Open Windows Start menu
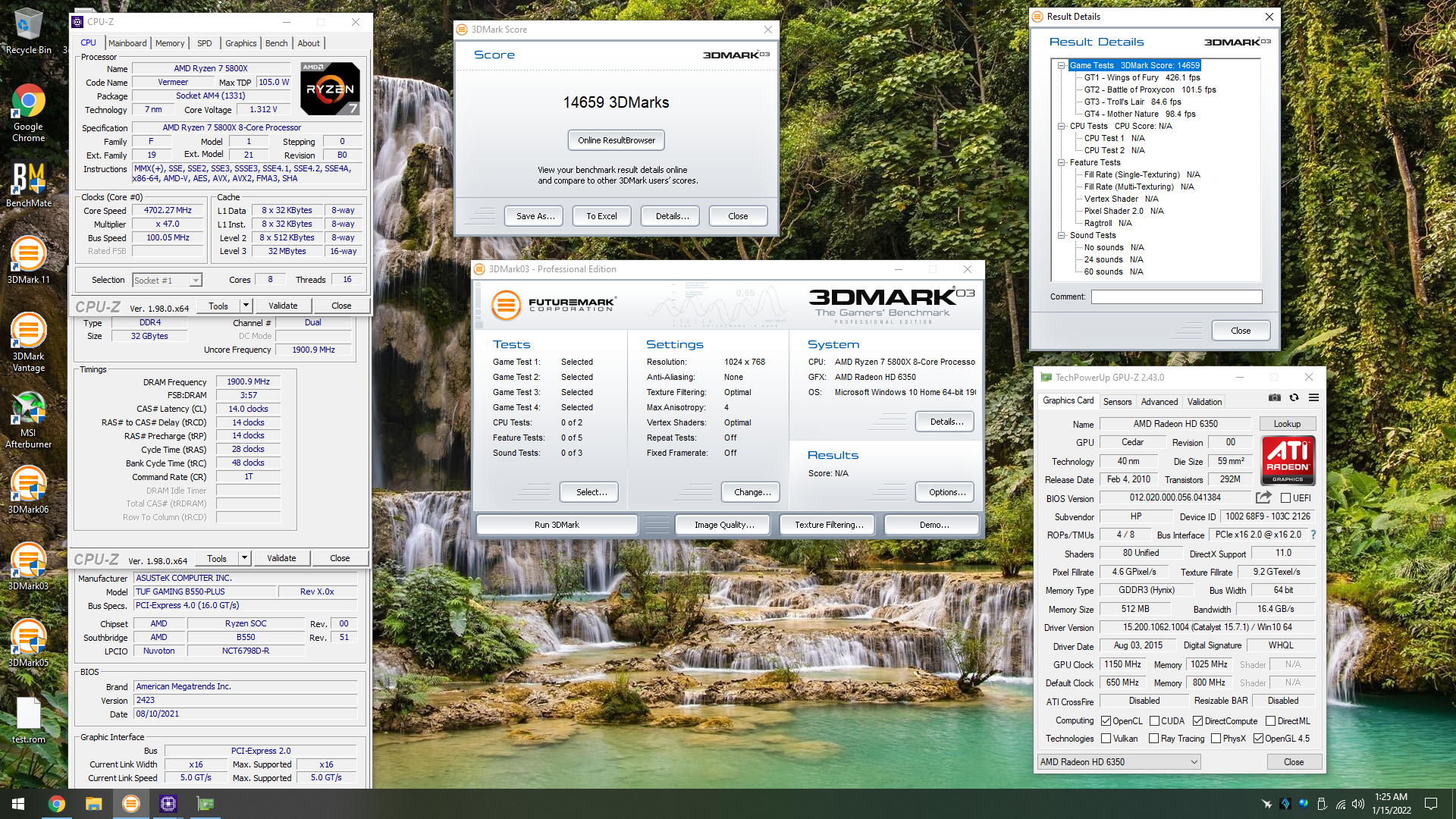 pos(18,804)
